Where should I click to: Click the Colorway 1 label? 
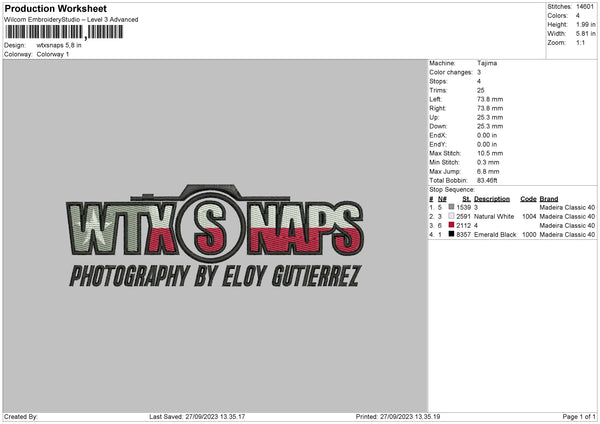tap(53, 54)
